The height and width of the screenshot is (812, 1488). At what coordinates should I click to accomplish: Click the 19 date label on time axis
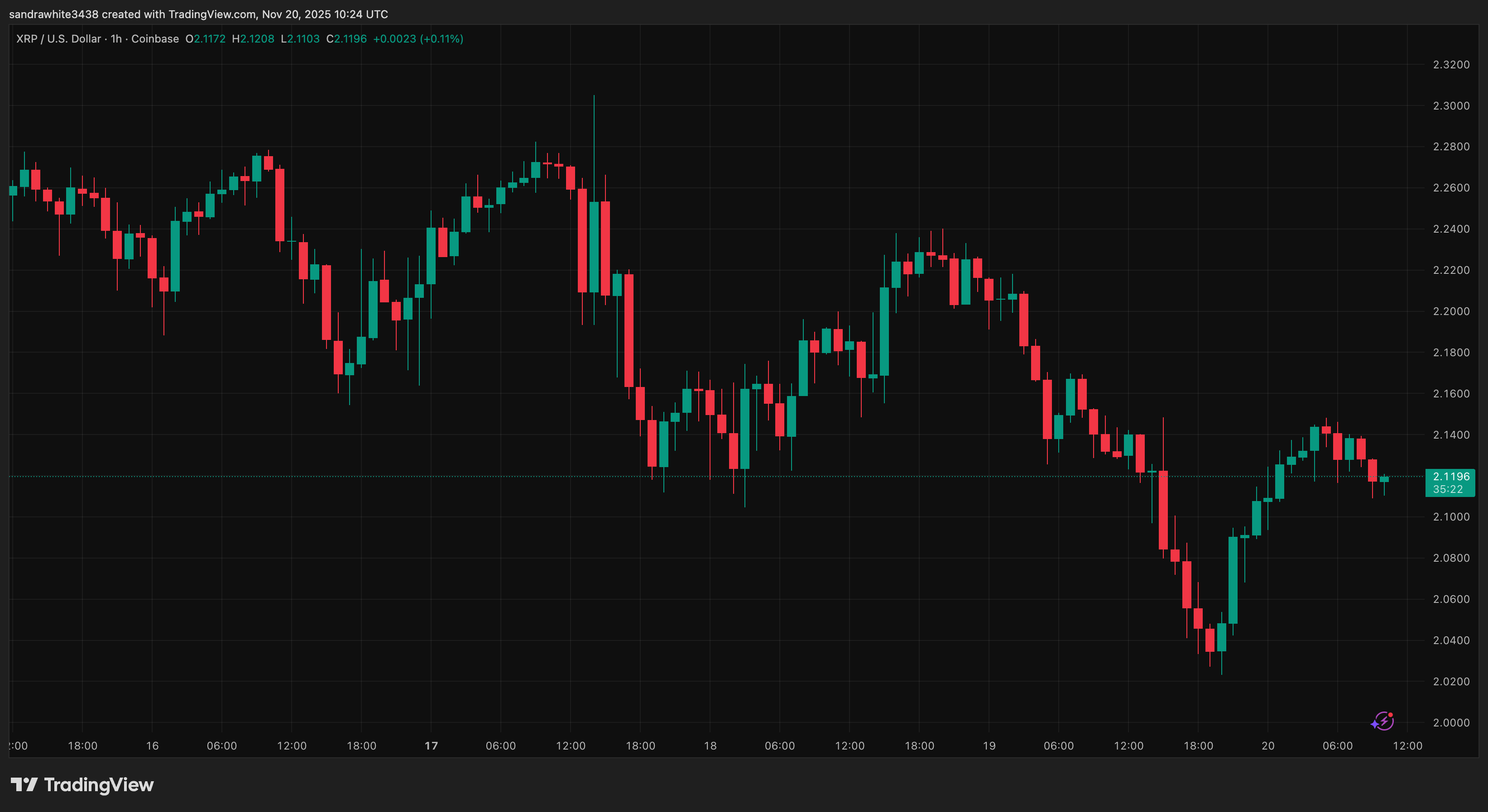pos(989,745)
